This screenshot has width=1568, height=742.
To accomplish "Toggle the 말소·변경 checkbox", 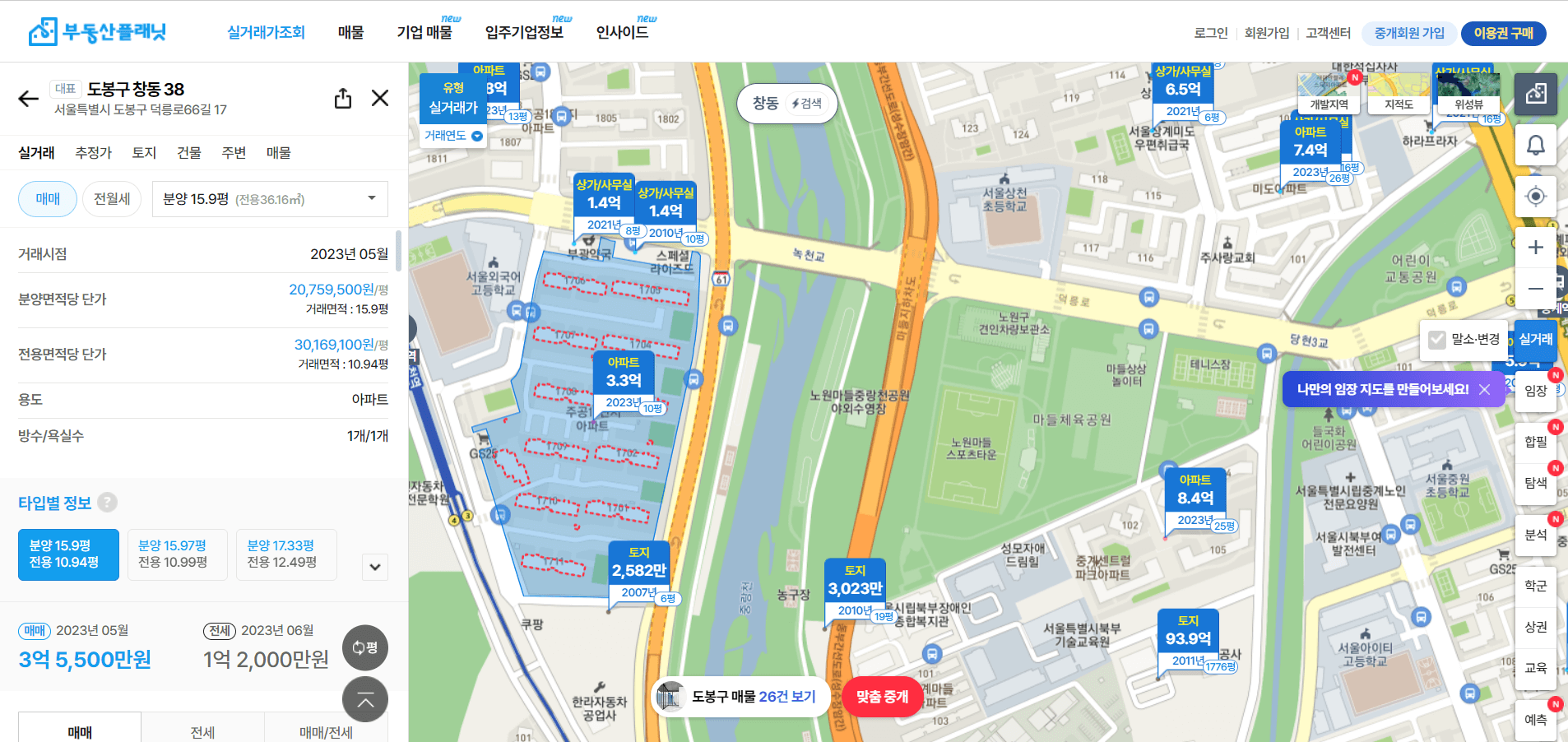I will tap(1437, 340).
